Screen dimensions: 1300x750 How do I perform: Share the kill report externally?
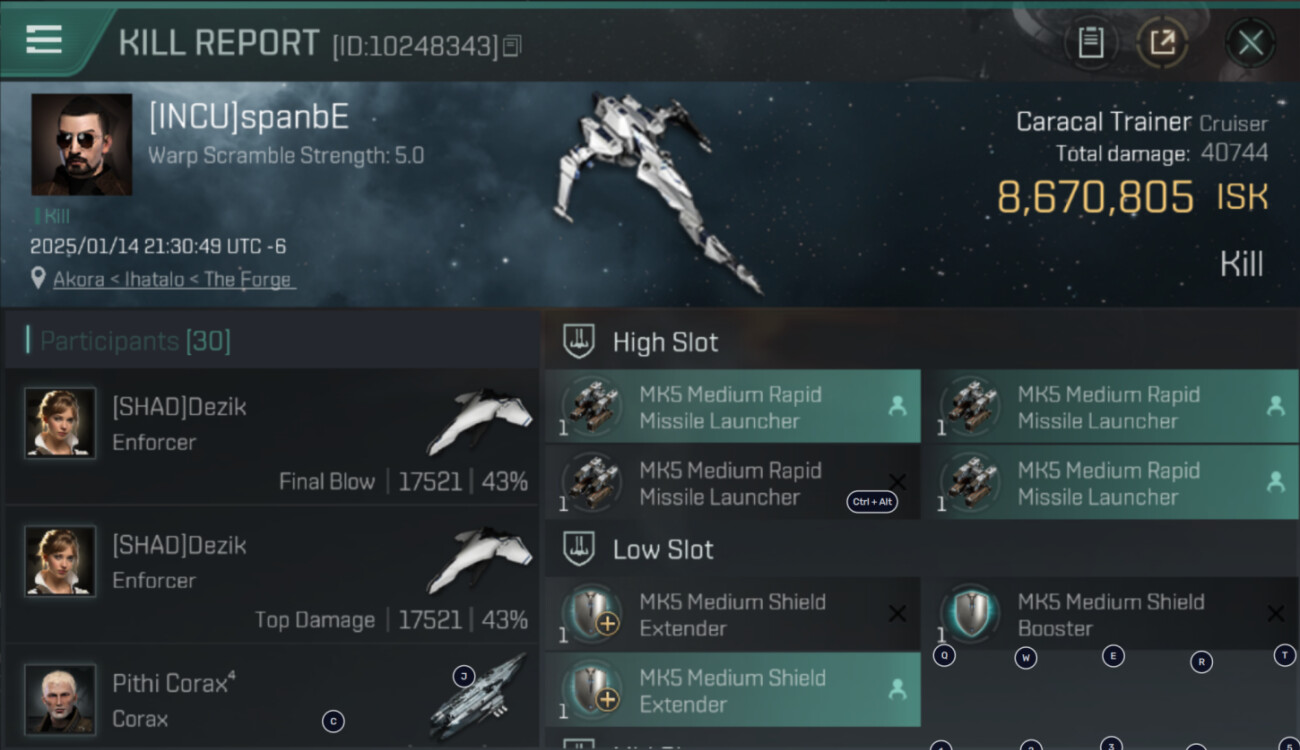coord(1162,42)
